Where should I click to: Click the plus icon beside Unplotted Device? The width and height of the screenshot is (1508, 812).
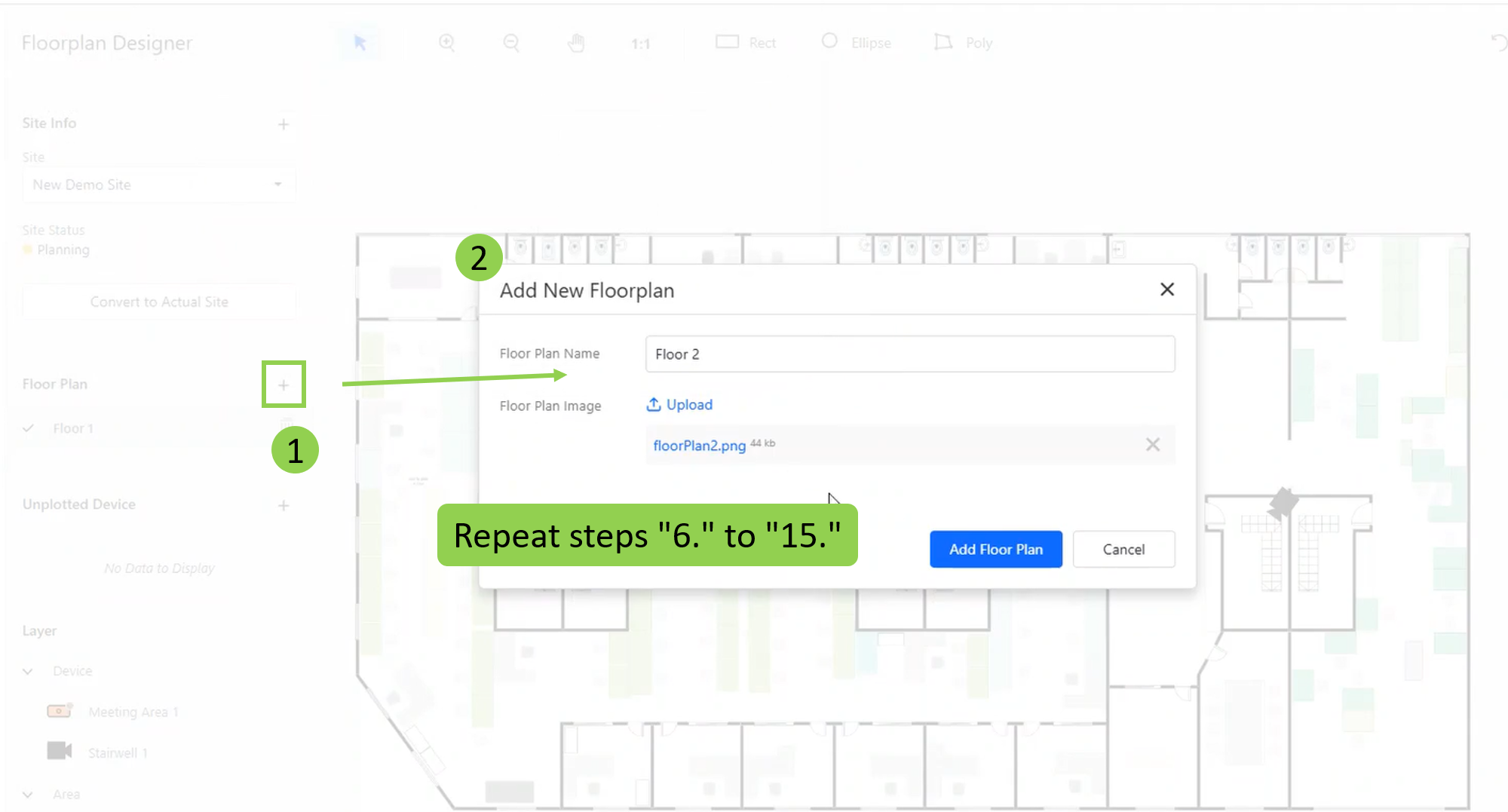point(284,506)
